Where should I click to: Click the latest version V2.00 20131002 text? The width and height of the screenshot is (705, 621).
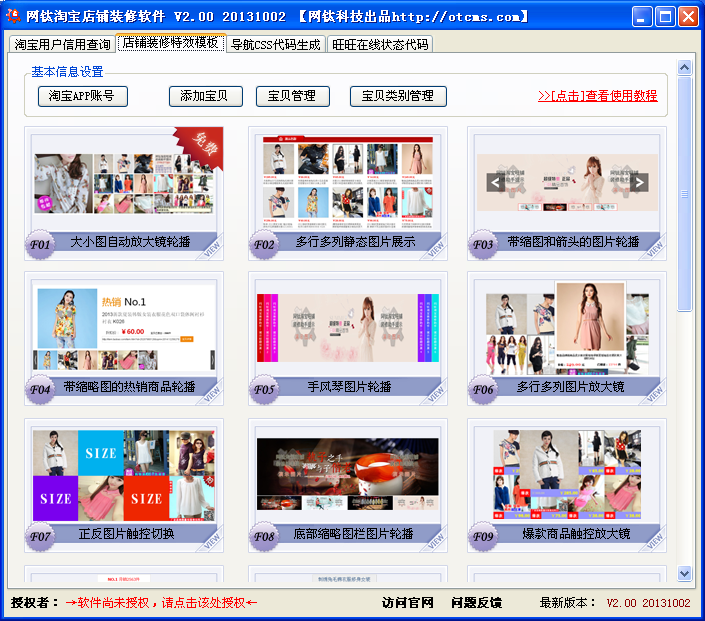(x=648, y=603)
